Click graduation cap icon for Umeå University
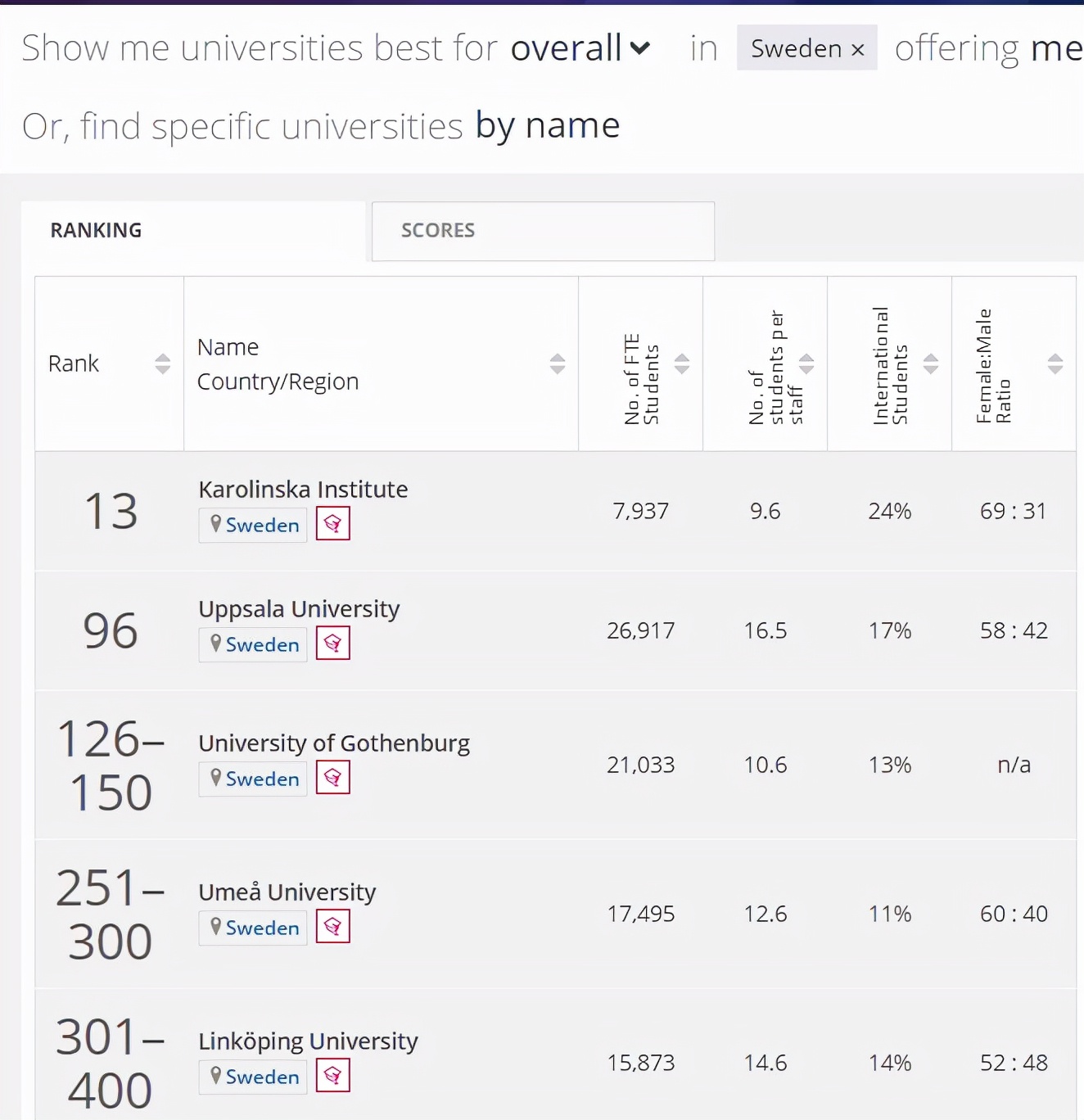The image size is (1084, 1120). [332, 927]
